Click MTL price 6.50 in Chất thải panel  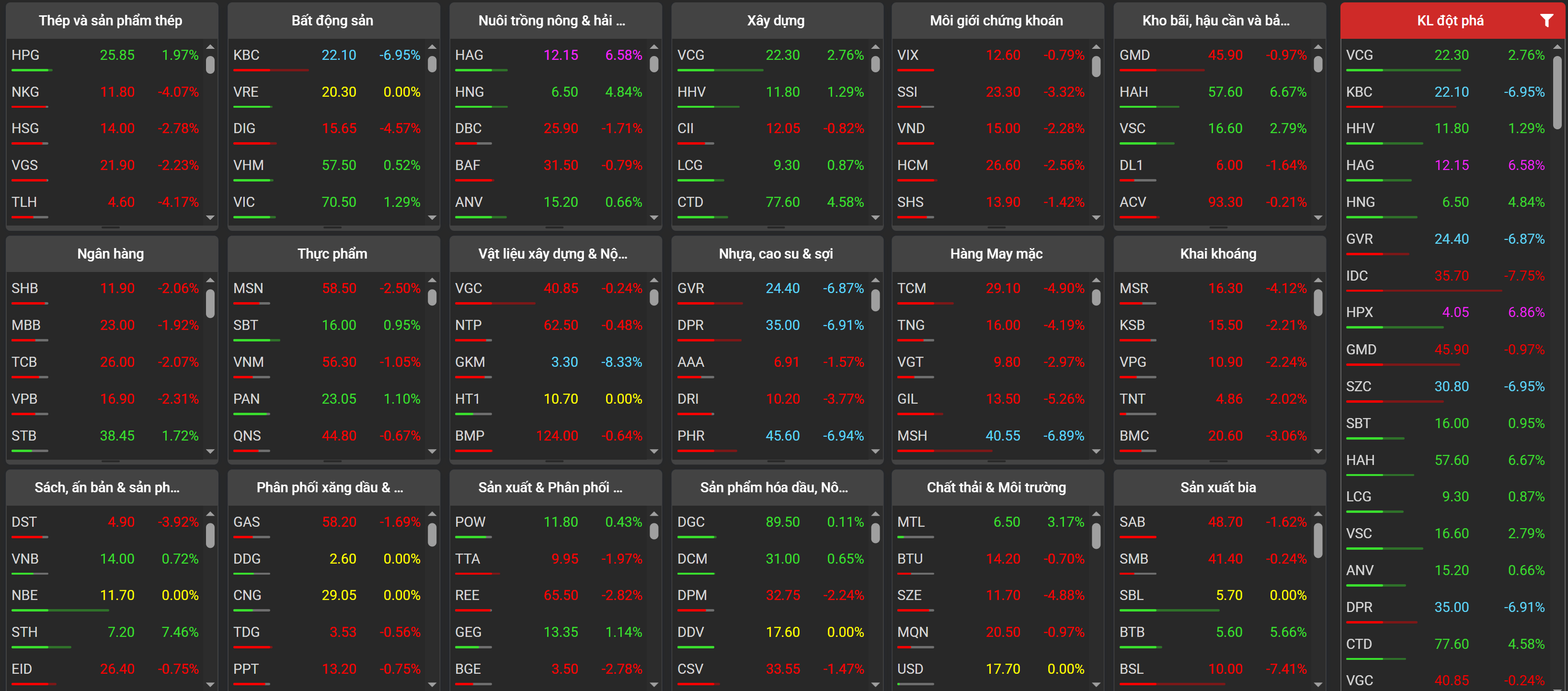pyautogui.click(x=1007, y=522)
